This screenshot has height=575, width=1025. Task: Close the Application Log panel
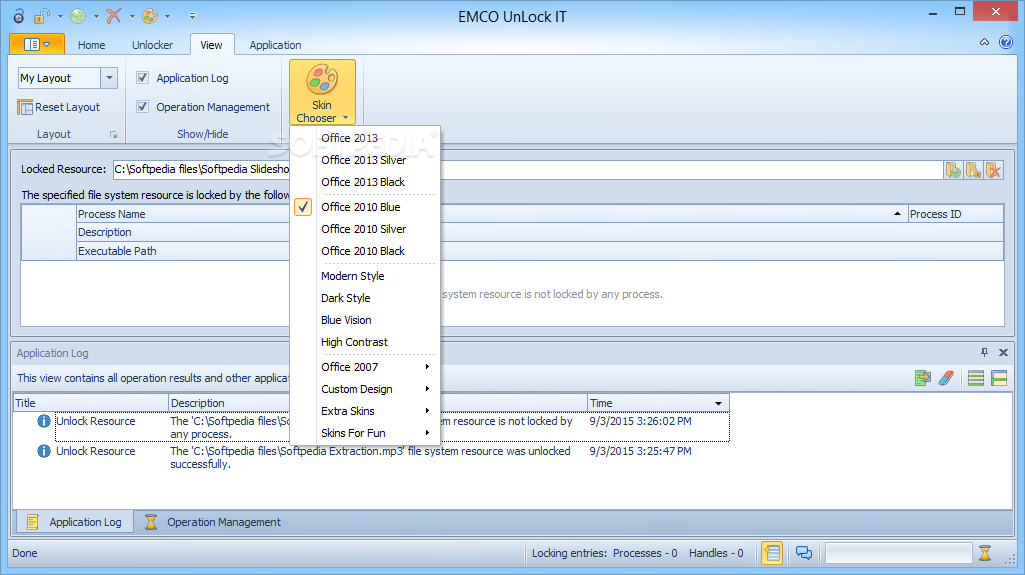click(x=1003, y=353)
